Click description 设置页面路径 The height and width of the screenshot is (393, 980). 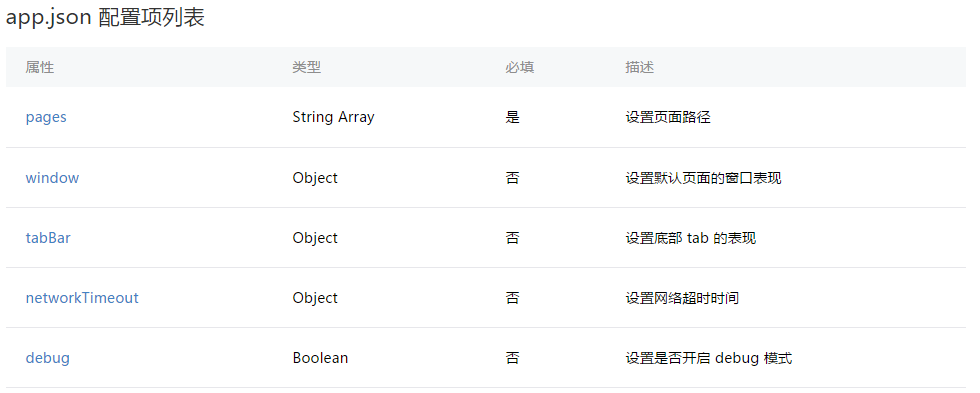pos(668,117)
